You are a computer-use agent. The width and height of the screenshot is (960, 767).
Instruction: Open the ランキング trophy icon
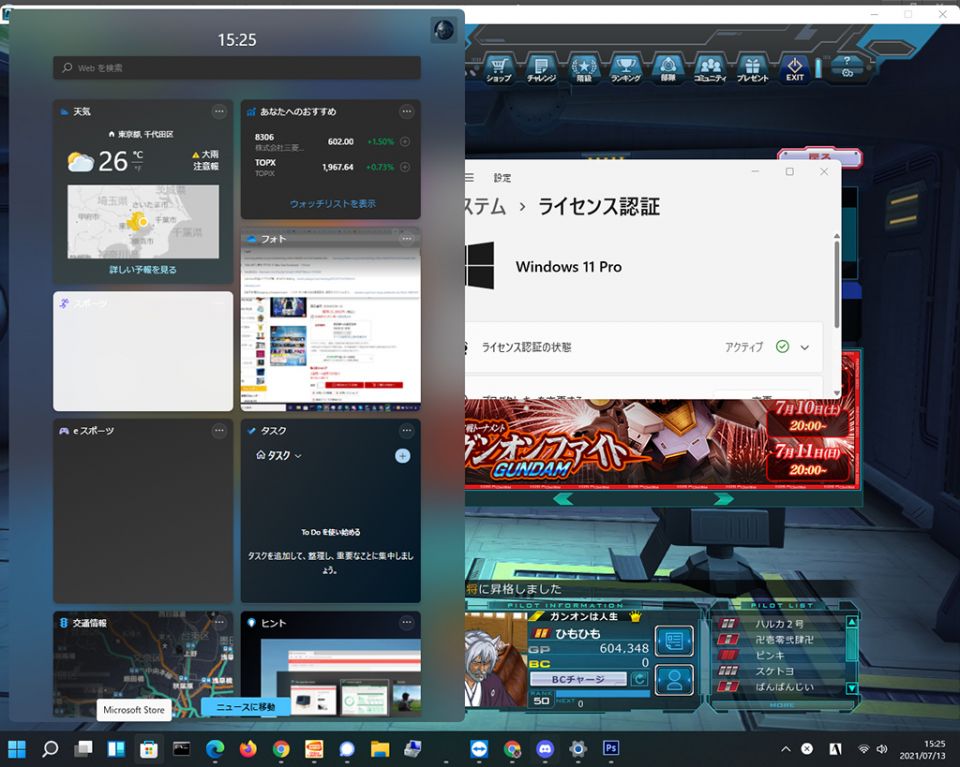[x=625, y=68]
